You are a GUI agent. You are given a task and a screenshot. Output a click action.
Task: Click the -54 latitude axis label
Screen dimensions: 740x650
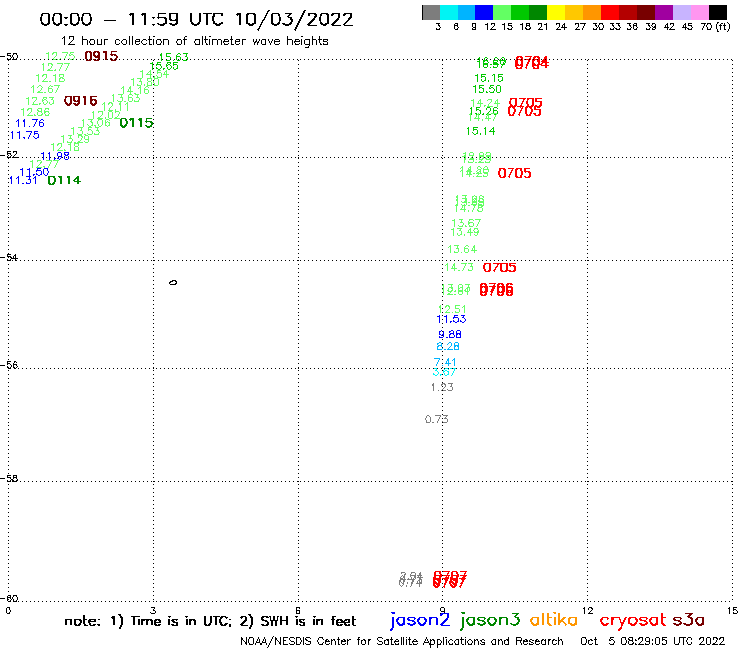9,258
